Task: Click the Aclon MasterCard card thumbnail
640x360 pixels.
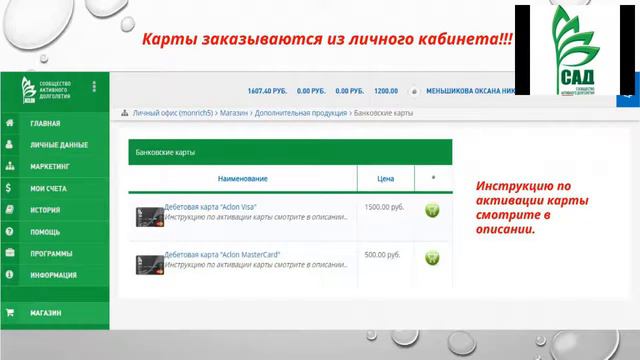Action: (x=150, y=264)
